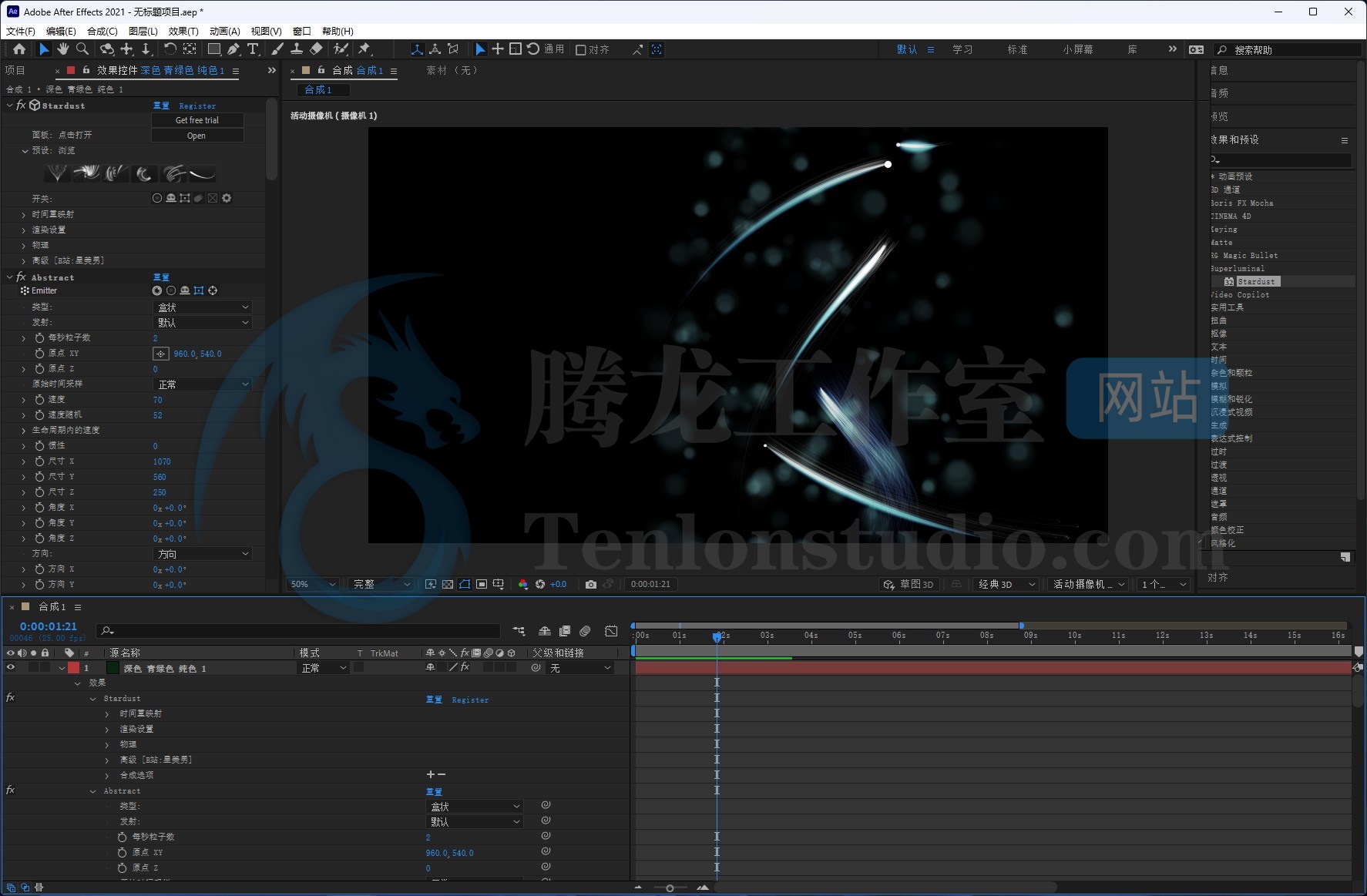1367x896 pixels.
Task: Click the red label color swatch of layer 1
Action: (74, 668)
